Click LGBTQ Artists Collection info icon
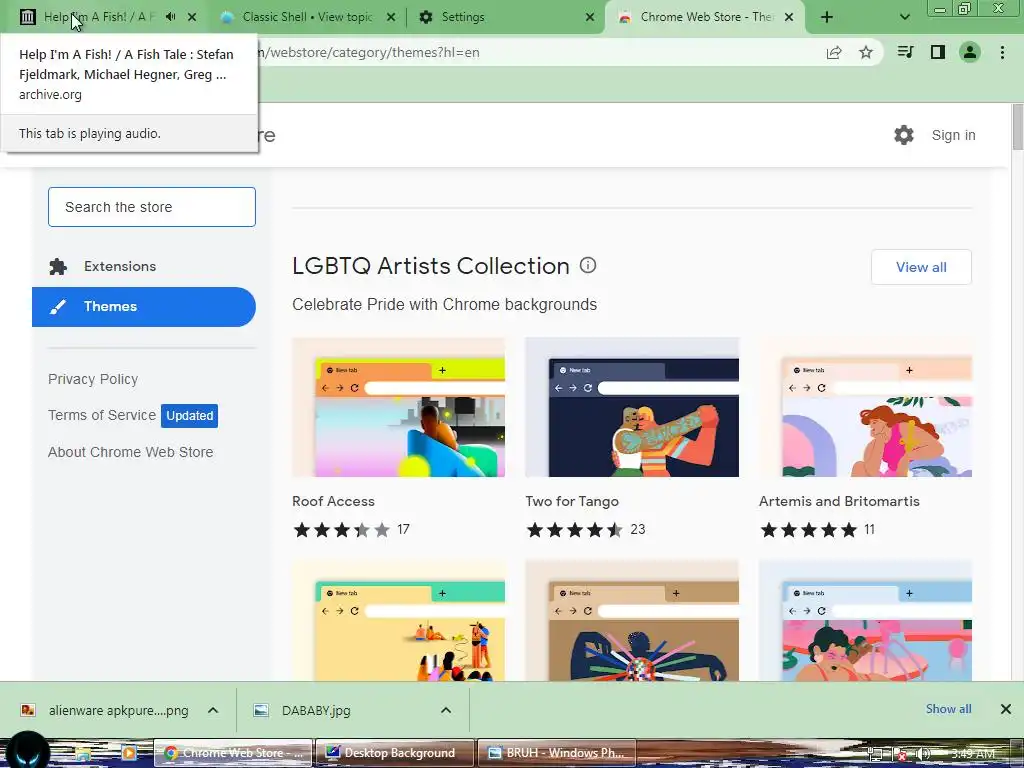The image size is (1024, 768). 588,265
